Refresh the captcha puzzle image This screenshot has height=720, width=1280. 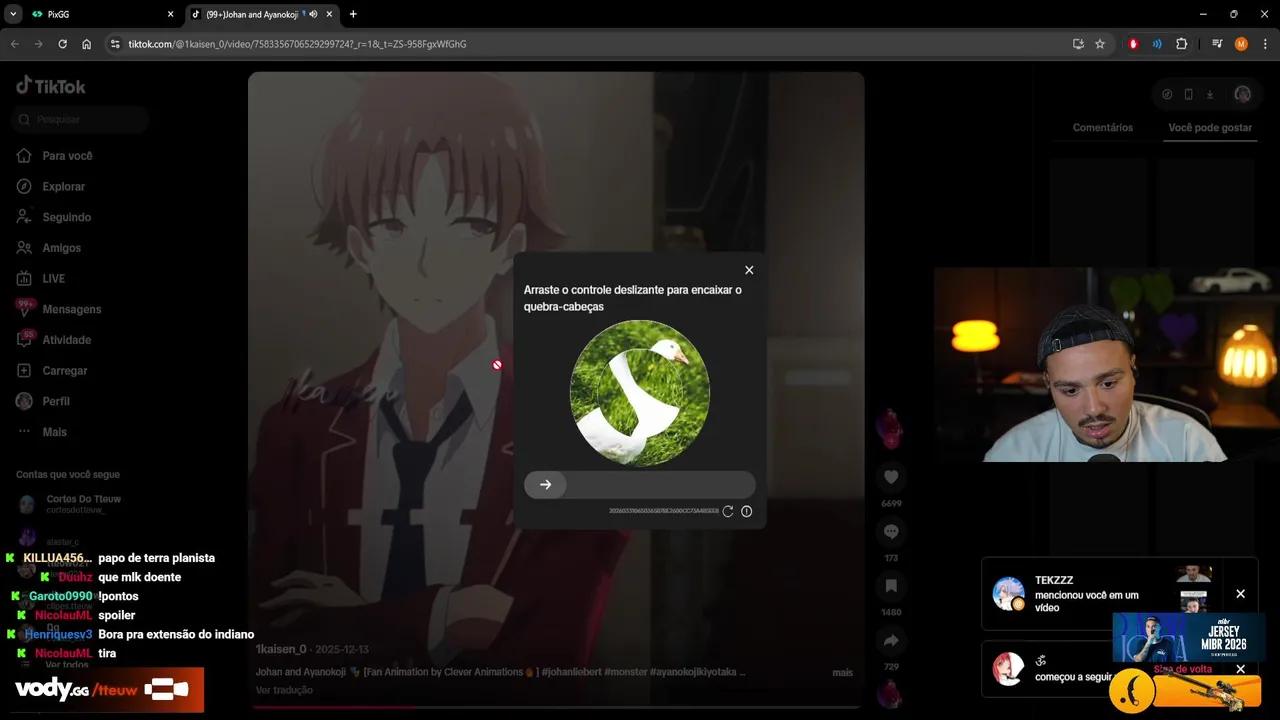click(728, 511)
